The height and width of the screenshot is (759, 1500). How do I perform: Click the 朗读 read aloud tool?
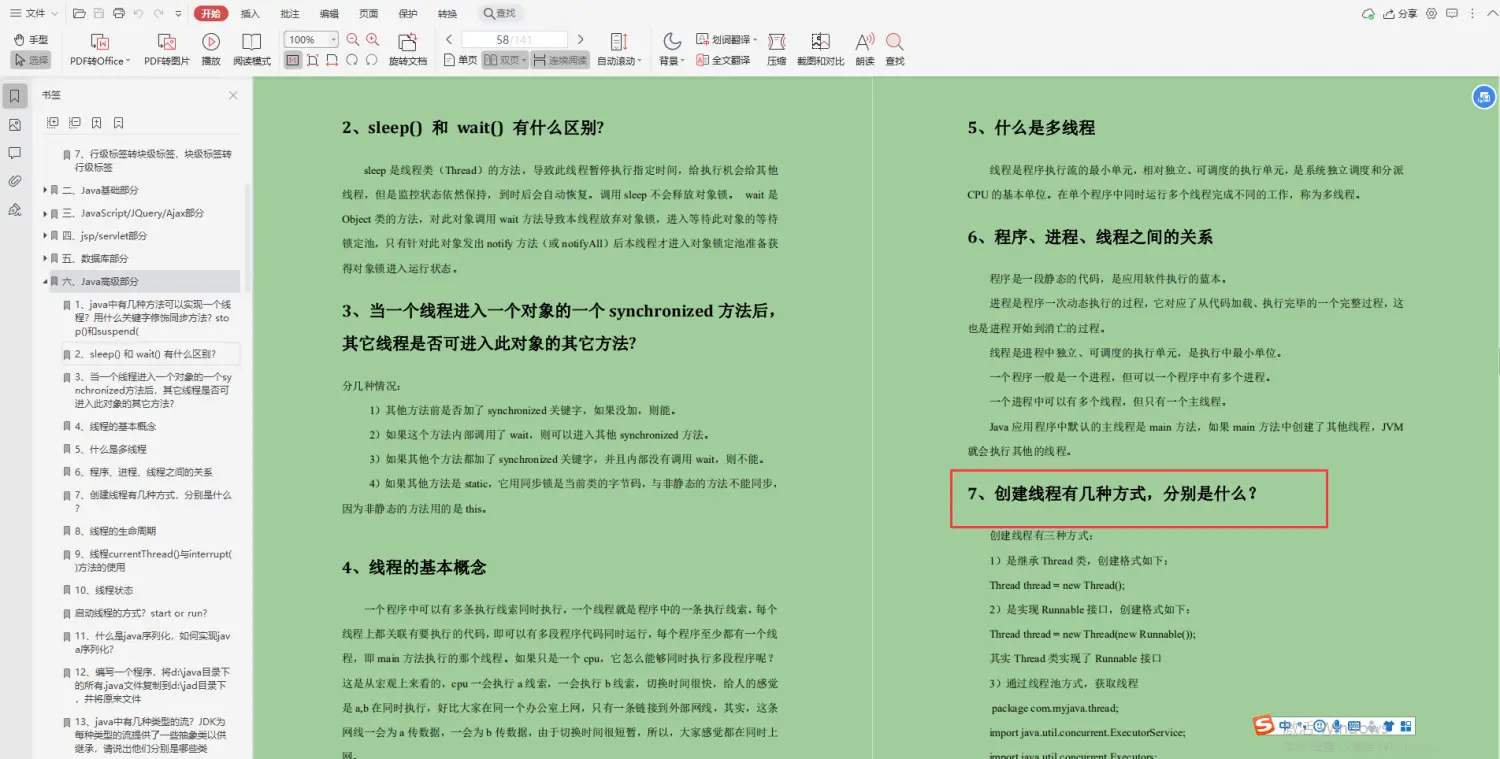click(865, 49)
